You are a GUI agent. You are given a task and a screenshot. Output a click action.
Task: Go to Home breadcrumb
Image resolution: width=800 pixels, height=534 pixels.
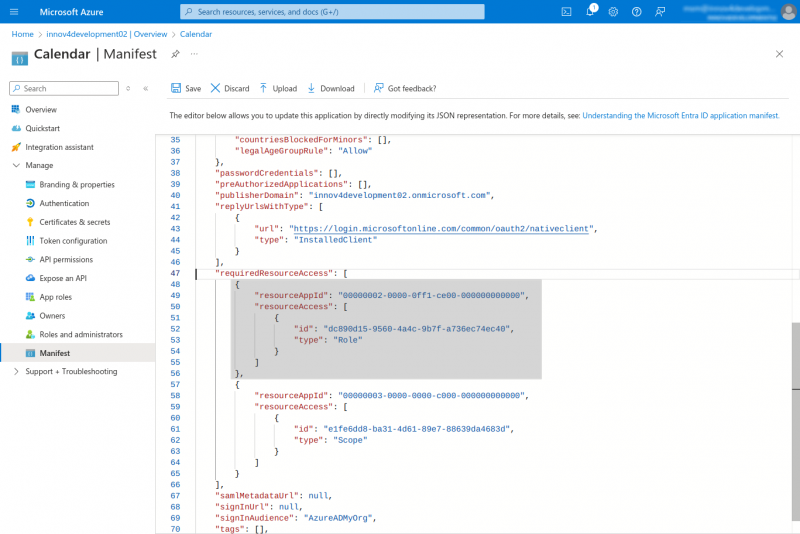22,34
